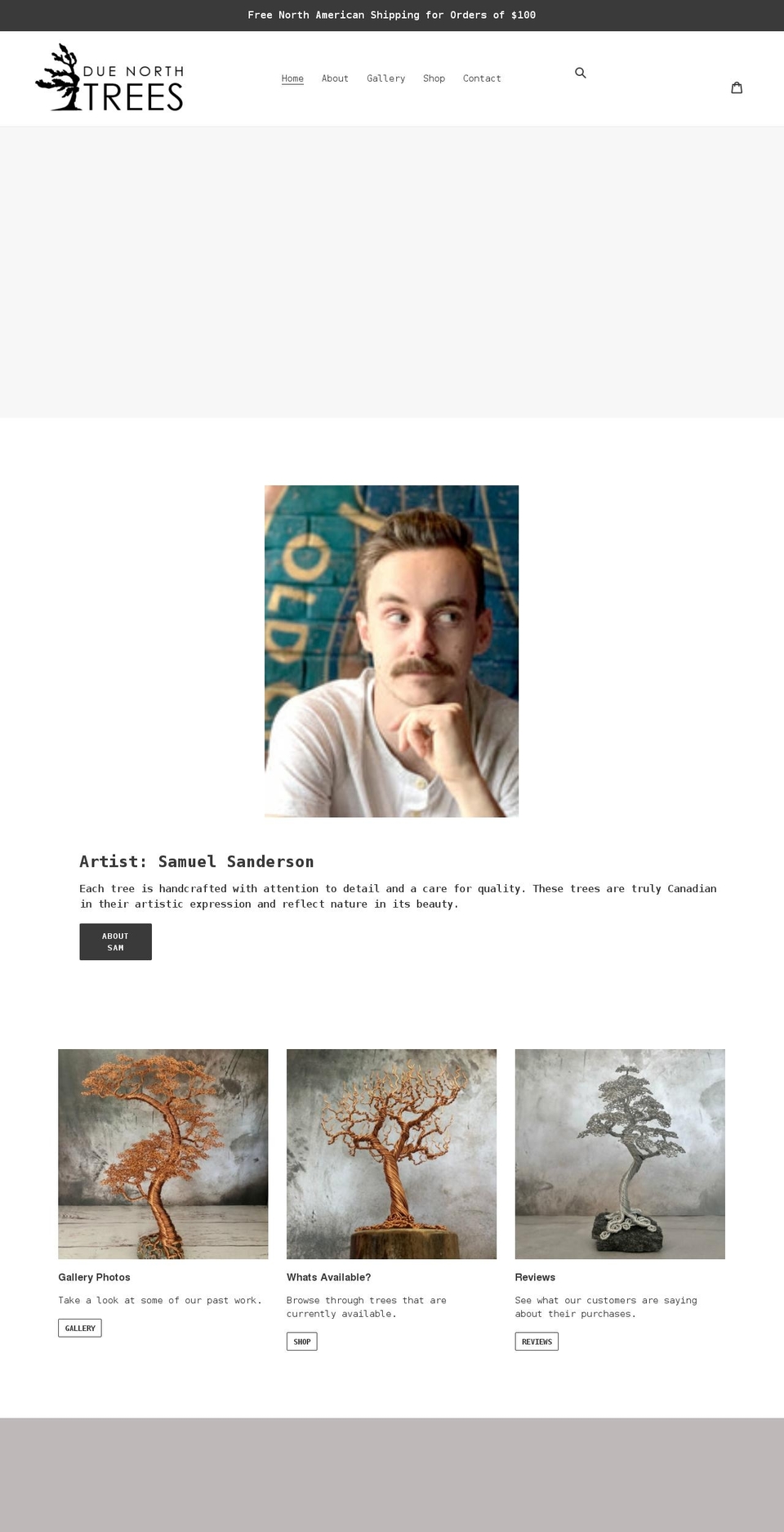This screenshot has height=1532, width=784.
Task: Open the About menu item
Action: pyautogui.click(x=335, y=78)
